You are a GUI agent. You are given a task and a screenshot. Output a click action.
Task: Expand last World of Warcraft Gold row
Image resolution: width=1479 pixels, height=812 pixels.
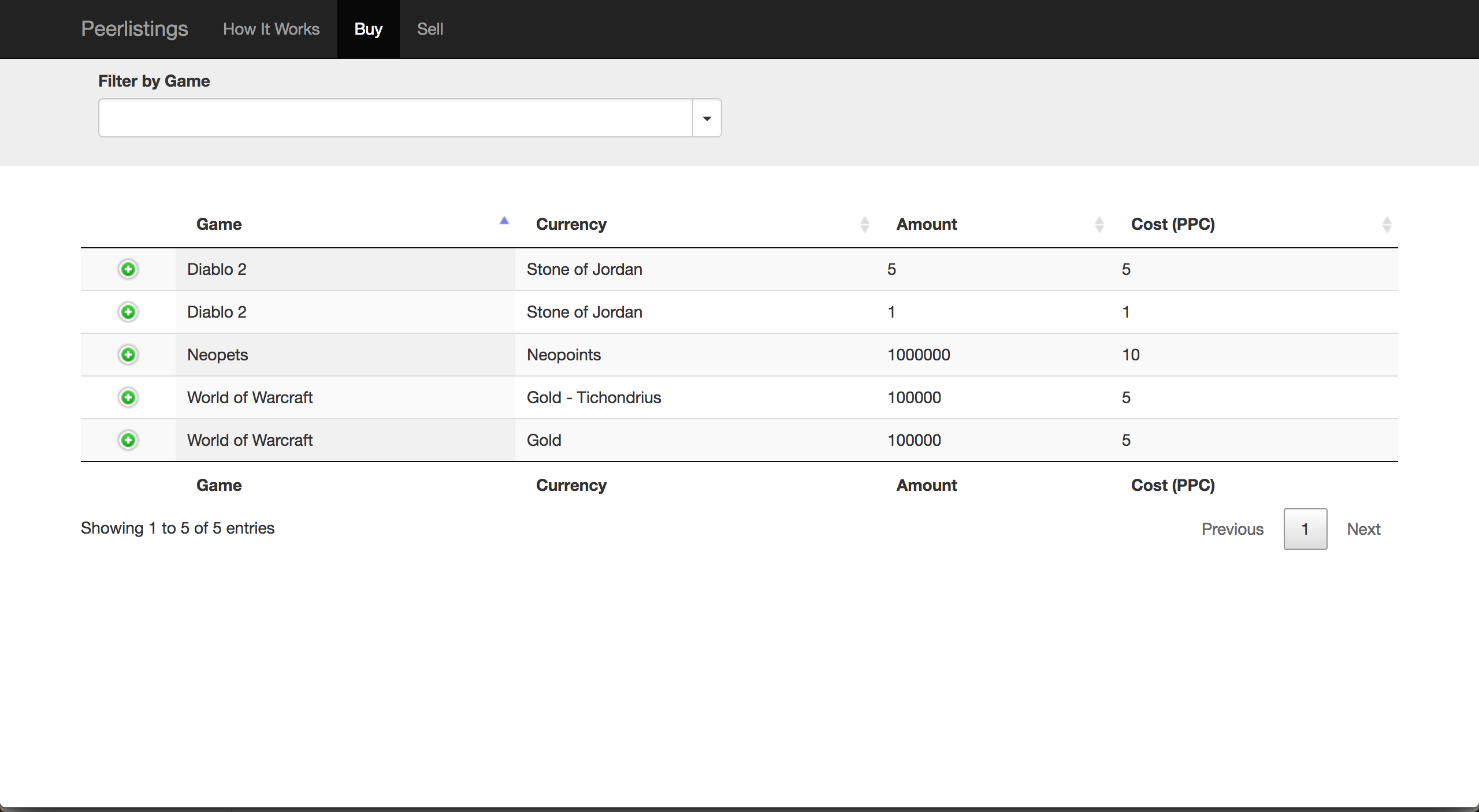point(128,440)
